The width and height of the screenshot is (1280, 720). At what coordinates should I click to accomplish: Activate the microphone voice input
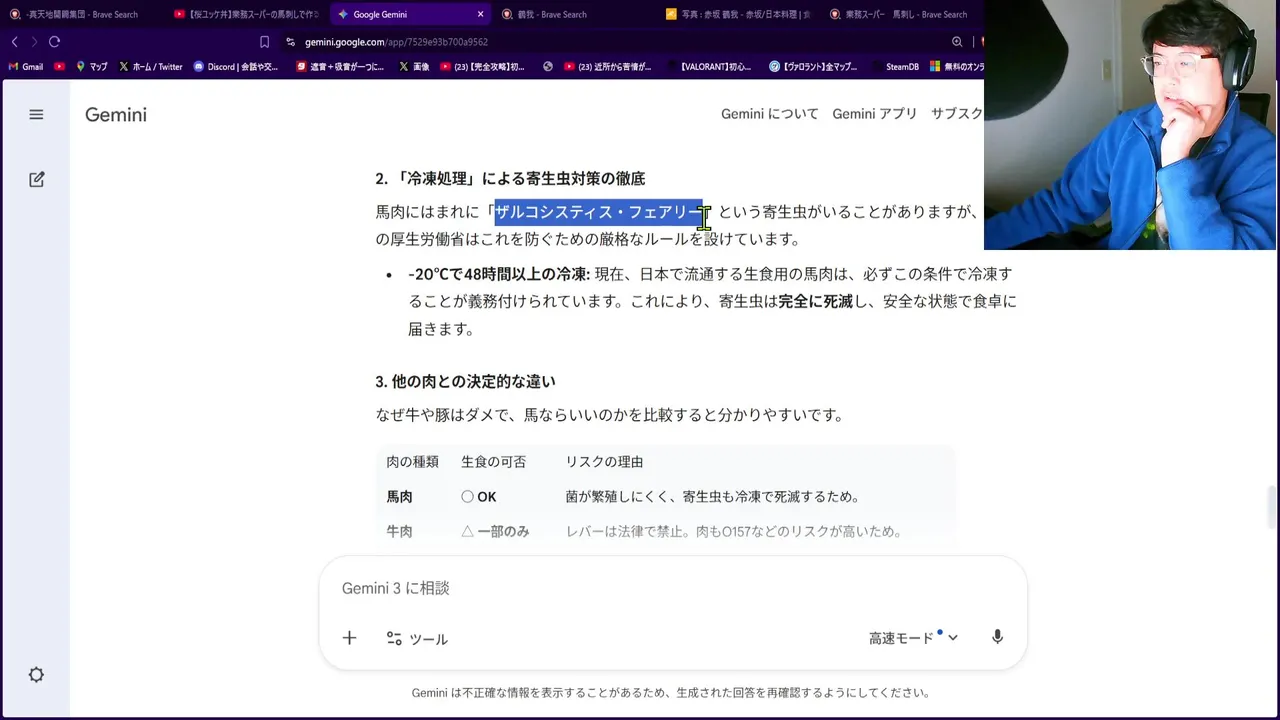click(x=997, y=637)
